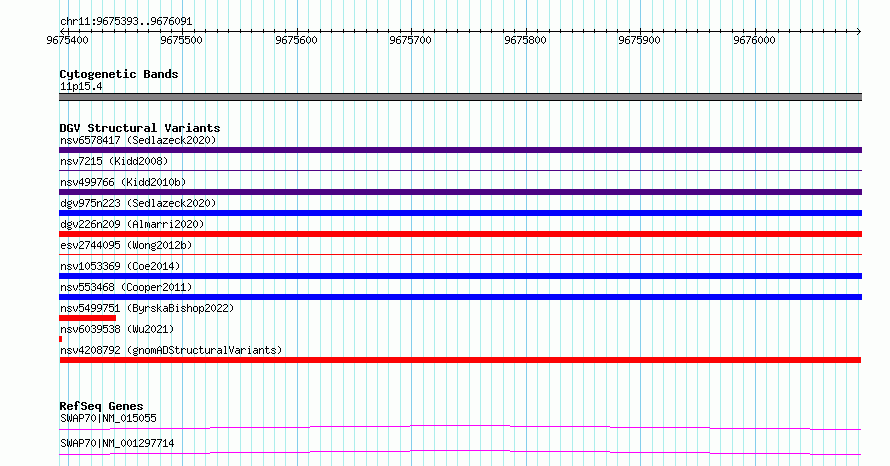Open variant nsv7215 (Kidd2008) label
This screenshot has width=890, height=466.
114,161
